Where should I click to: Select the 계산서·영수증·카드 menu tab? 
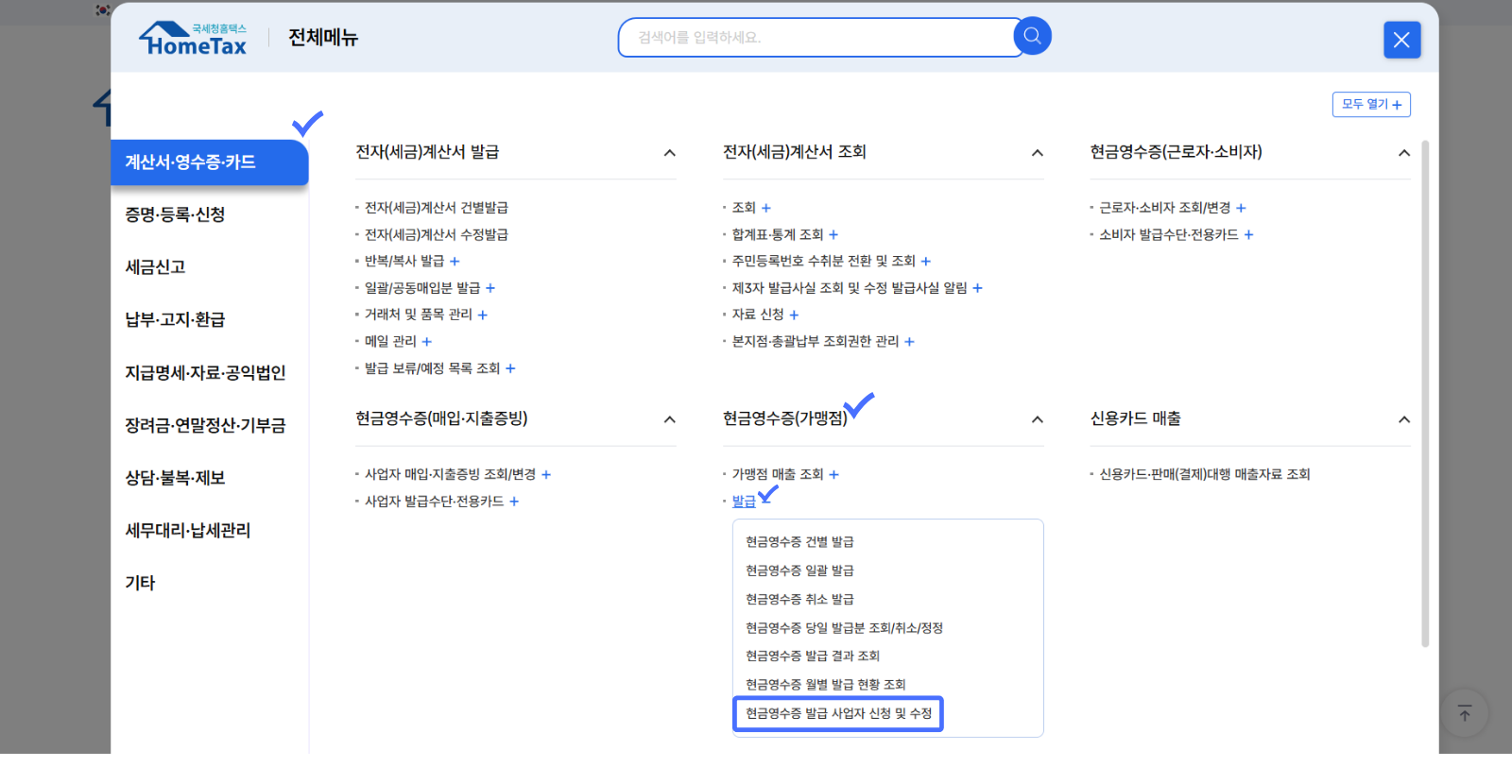(210, 162)
